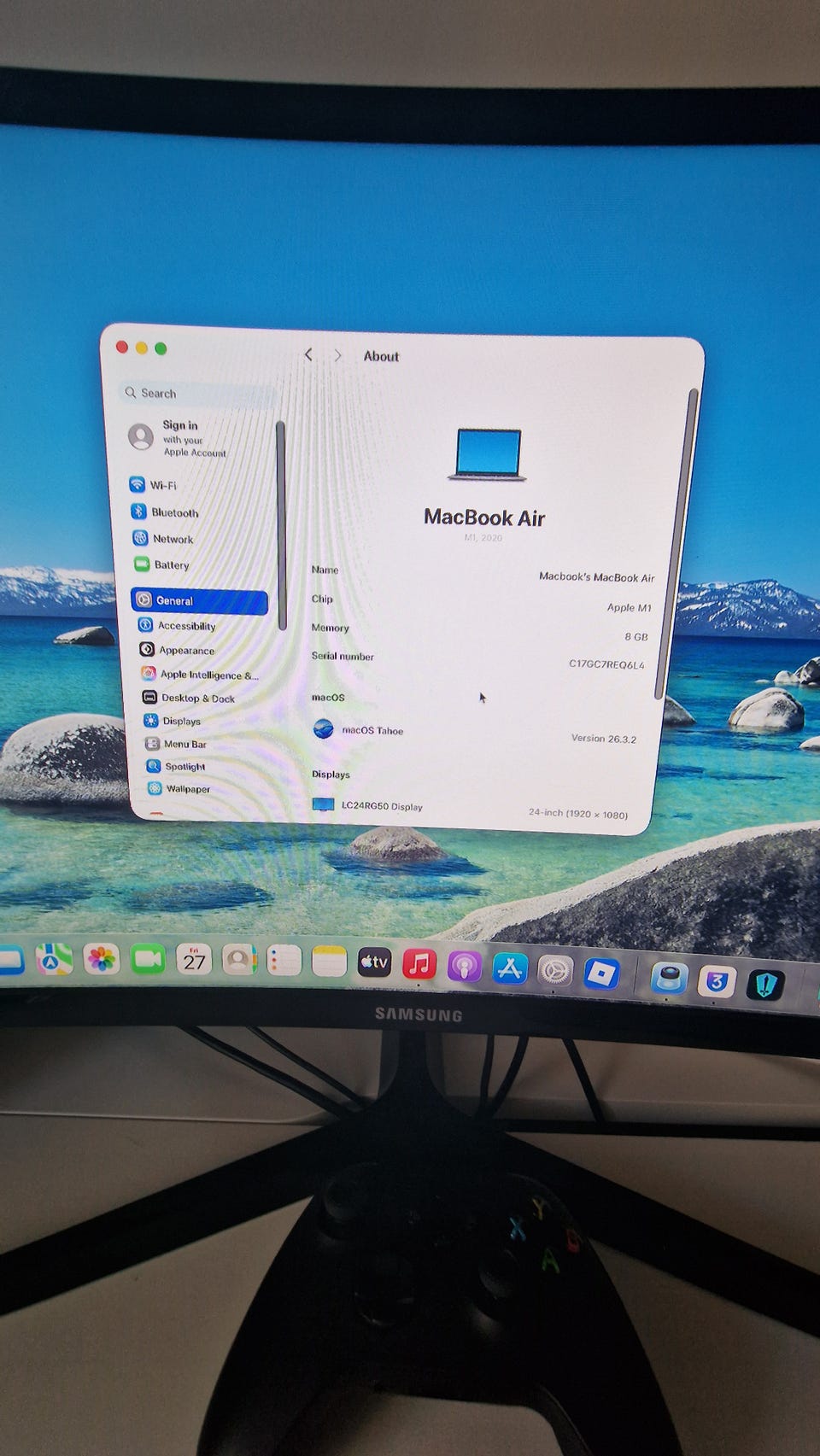820x1456 pixels.
Task: Click the sidebar scrollbar
Action: pyautogui.click(x=280, y=525)
